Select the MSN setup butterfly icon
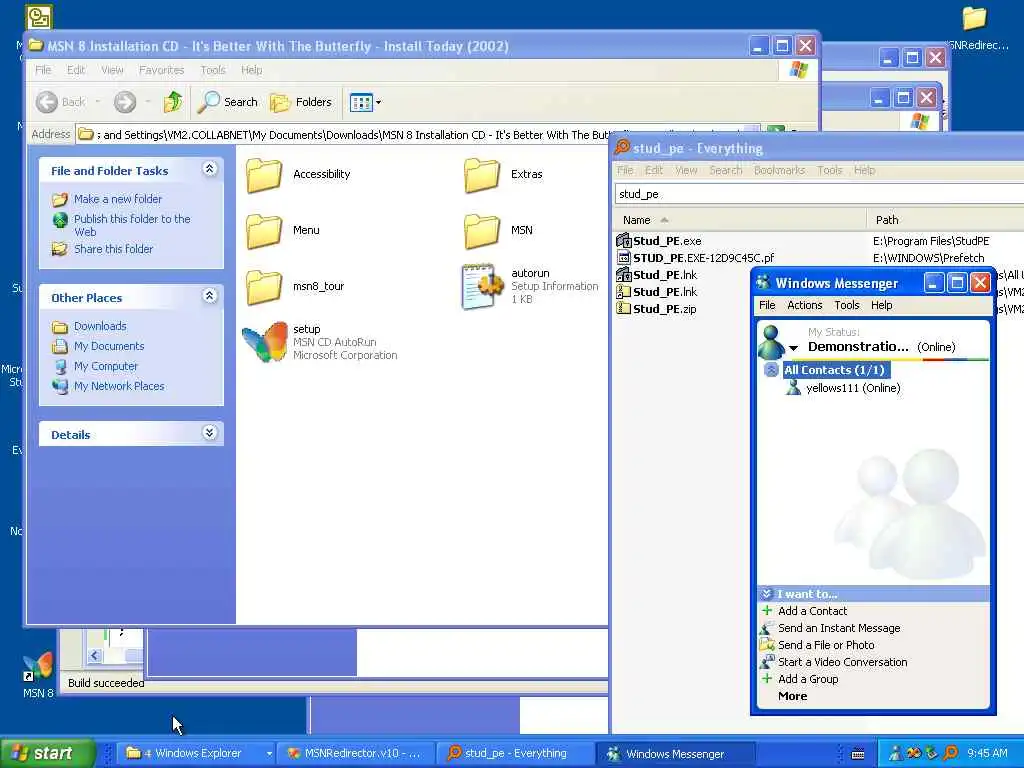The height and width of the screenshot is (768, 1024). 265,342
